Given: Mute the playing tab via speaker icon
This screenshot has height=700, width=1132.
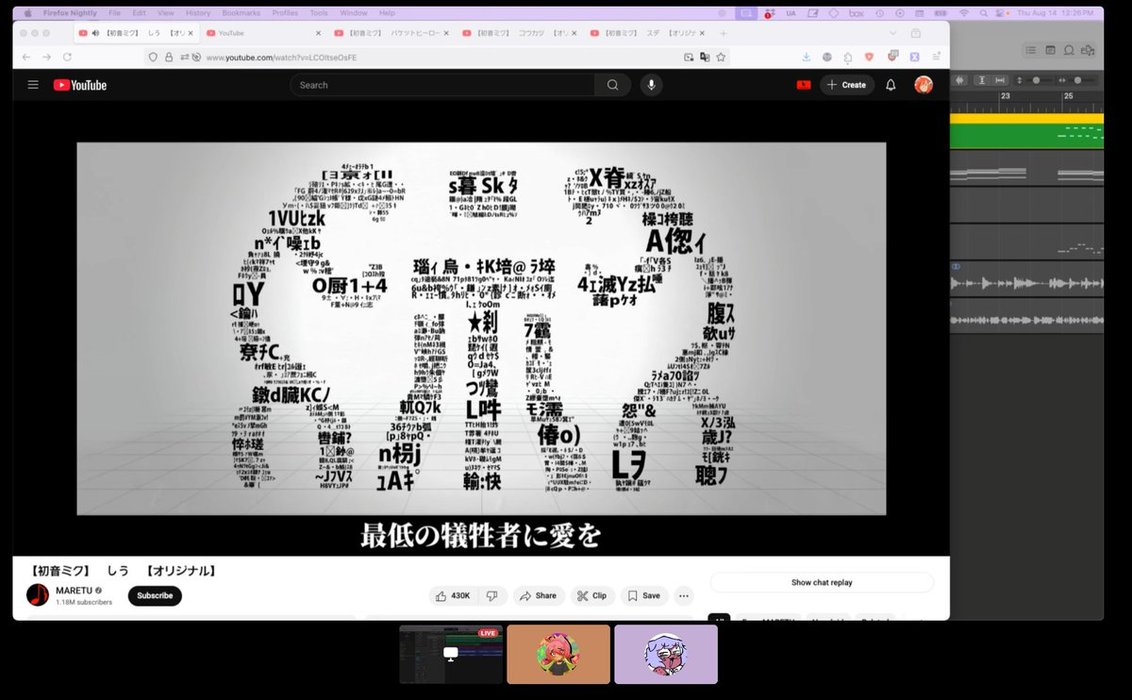Looking at the screenshot, I should 95,33.
